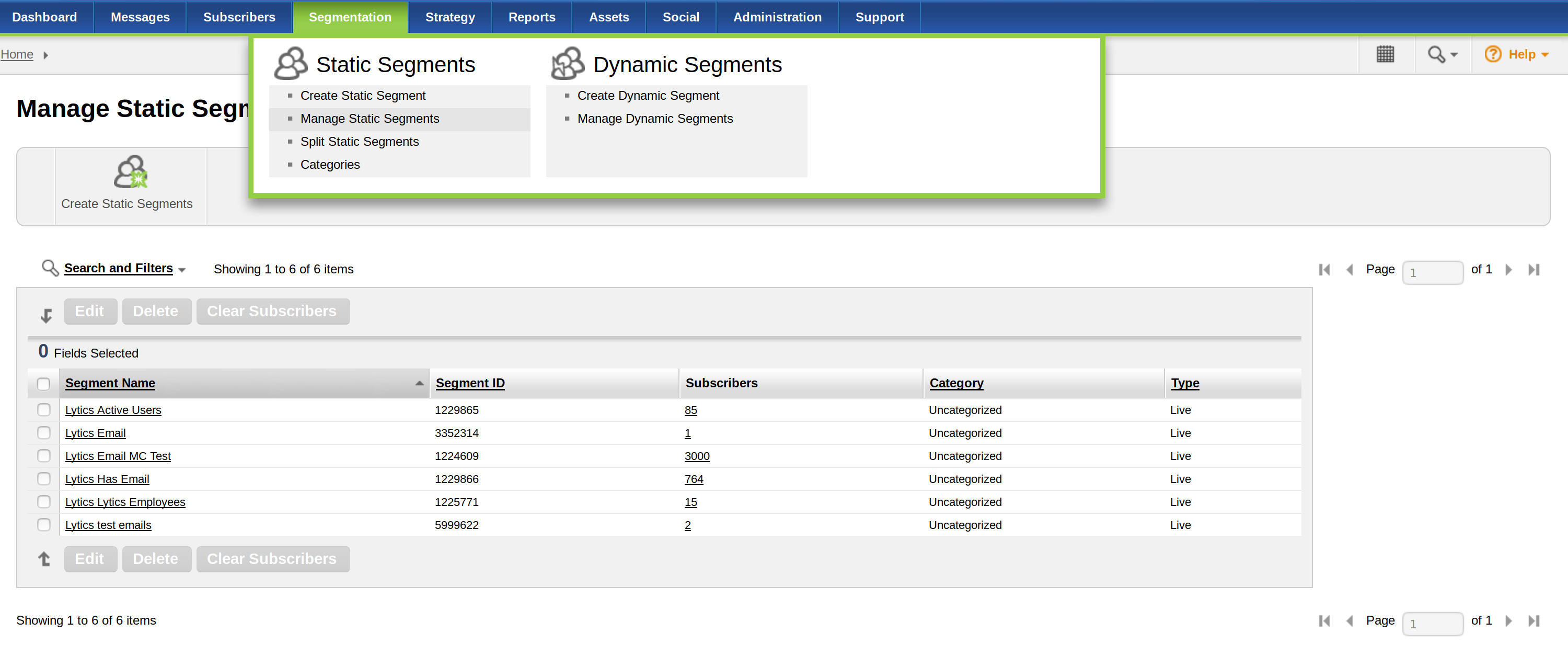Click the Create Static Segments toolbar icon

(131, 172)
